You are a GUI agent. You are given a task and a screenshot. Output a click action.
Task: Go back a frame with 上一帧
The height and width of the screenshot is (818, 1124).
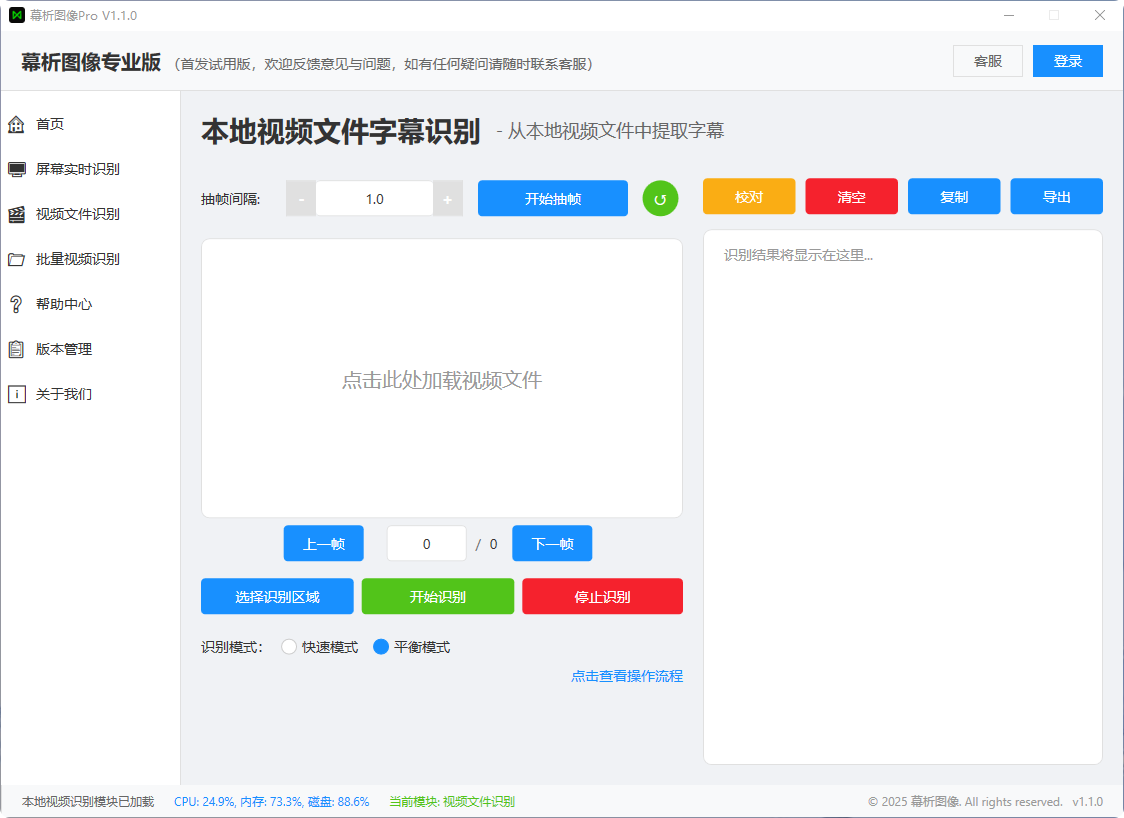coord(323,543)
